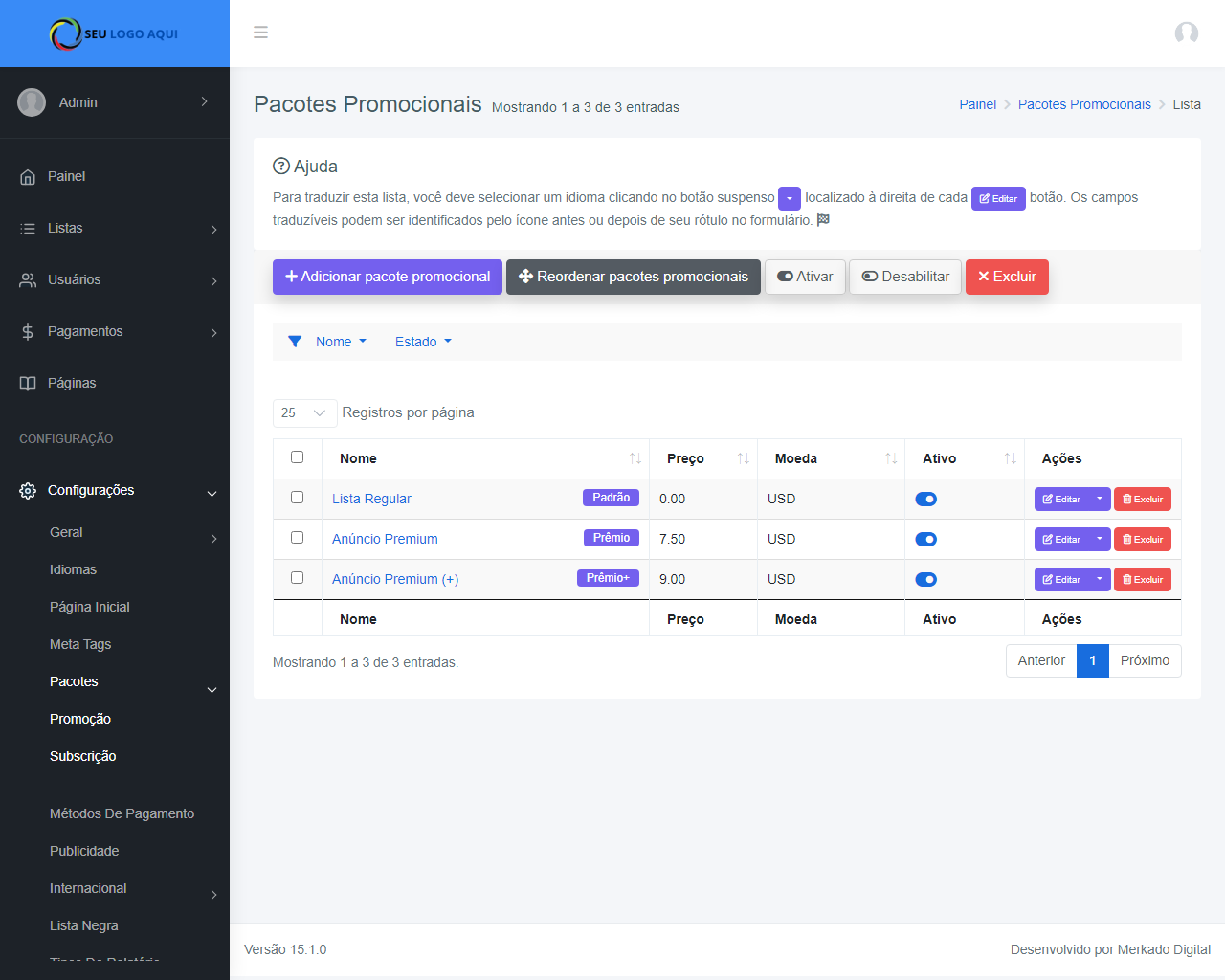This screenshot has height=980, width=1225.
Task: Go to the Próximo page
Action: pyautogui.click(x=1144, y=661)
